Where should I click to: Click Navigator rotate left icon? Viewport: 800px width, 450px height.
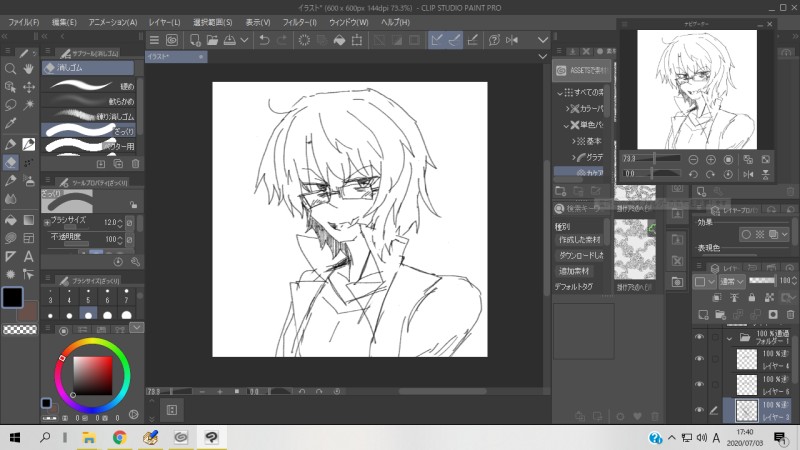693,174
